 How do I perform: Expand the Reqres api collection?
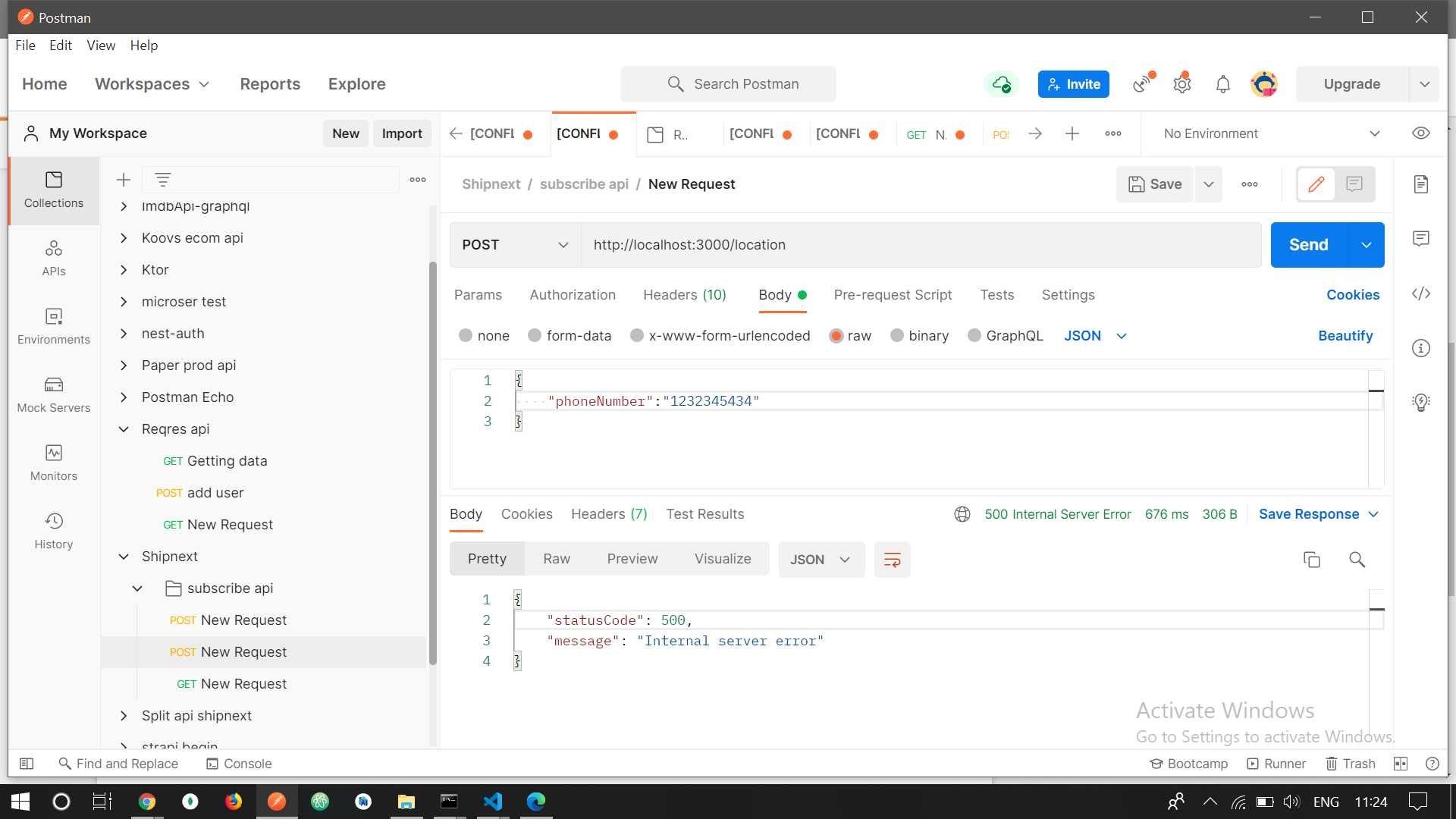(122, 428)
